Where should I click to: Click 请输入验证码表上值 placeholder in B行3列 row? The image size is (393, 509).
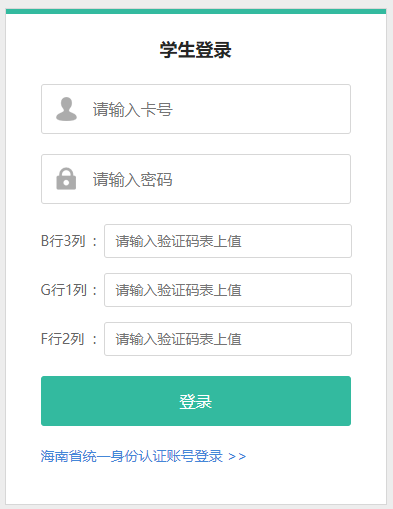click(x=179, y=241)
